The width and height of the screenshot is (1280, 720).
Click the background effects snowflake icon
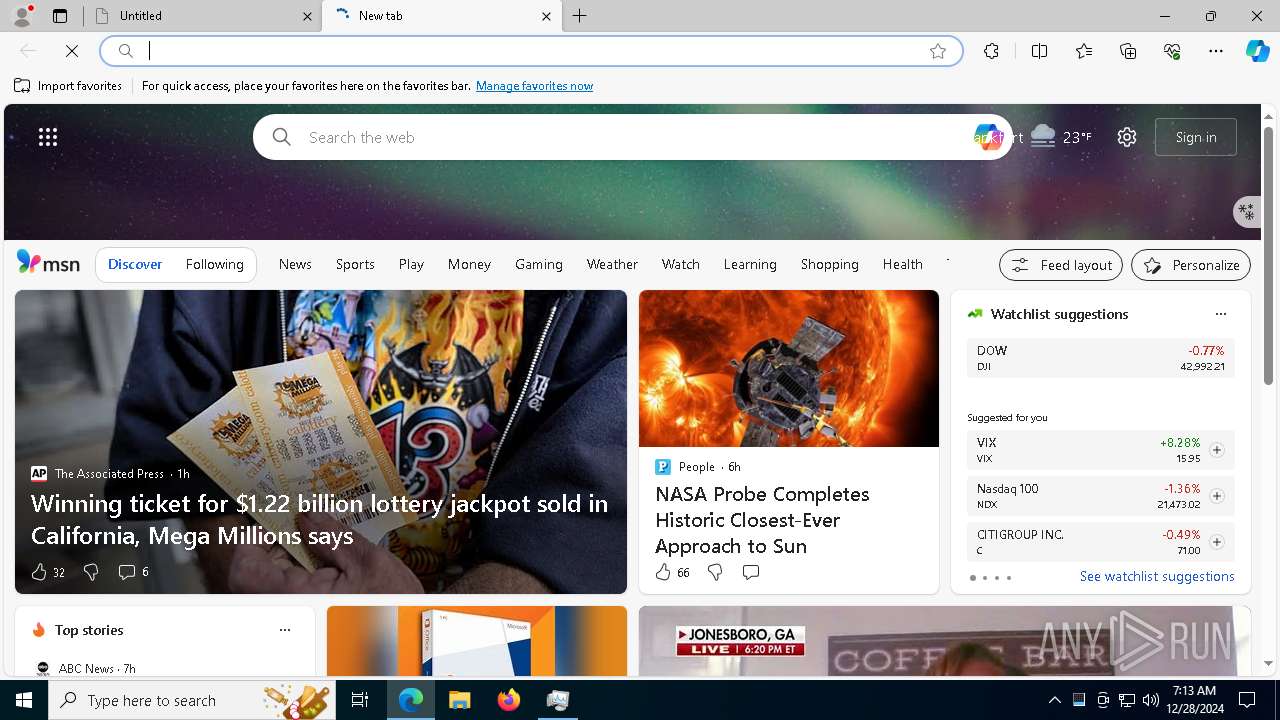[x=1246, y=211]
